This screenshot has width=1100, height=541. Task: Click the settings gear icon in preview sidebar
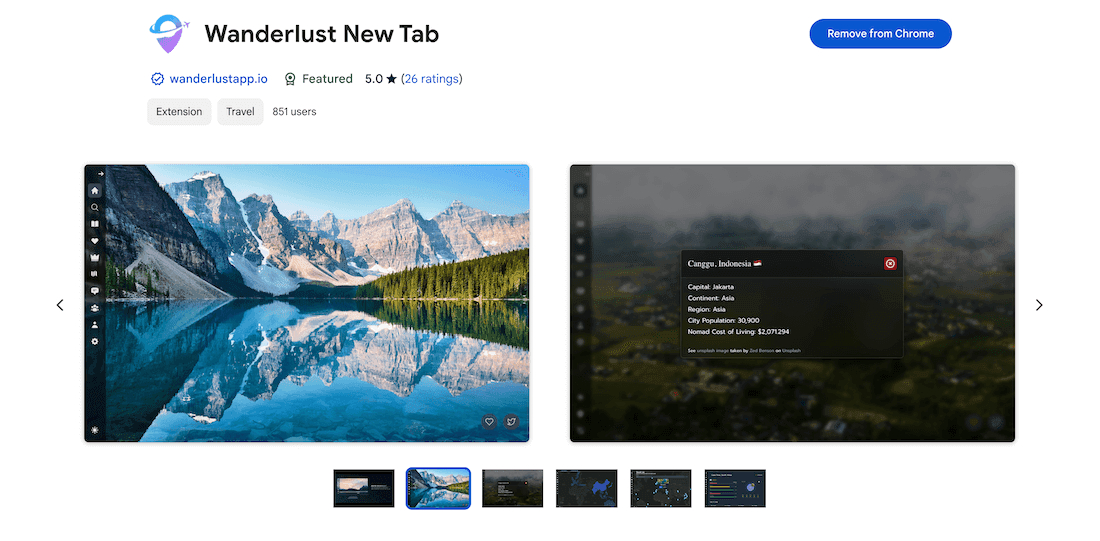coord(95,342)
